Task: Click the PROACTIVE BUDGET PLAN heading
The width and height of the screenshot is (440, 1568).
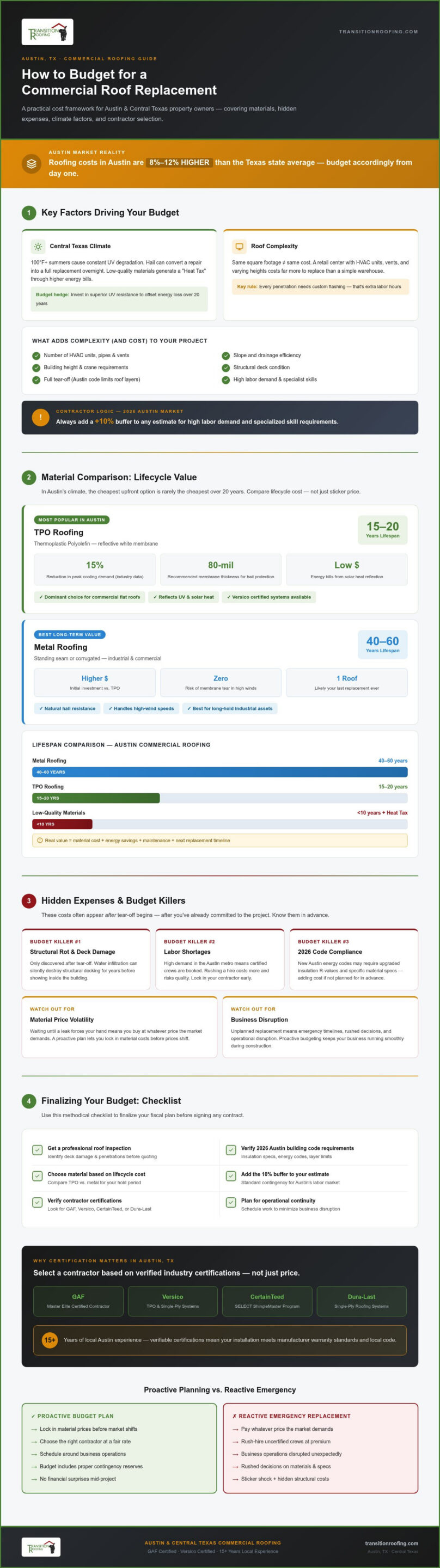Action: coord(72,1417)
